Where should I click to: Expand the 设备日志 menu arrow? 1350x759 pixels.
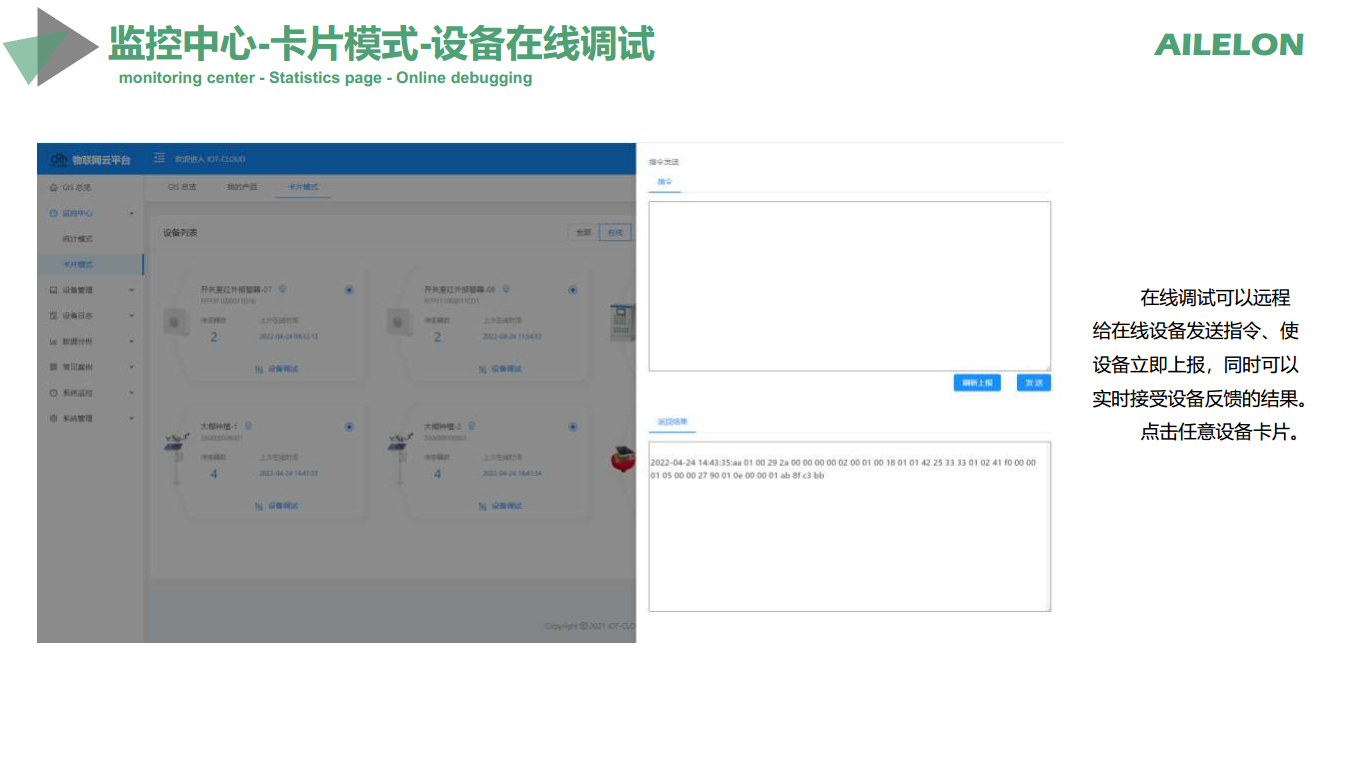coord(131,316)
